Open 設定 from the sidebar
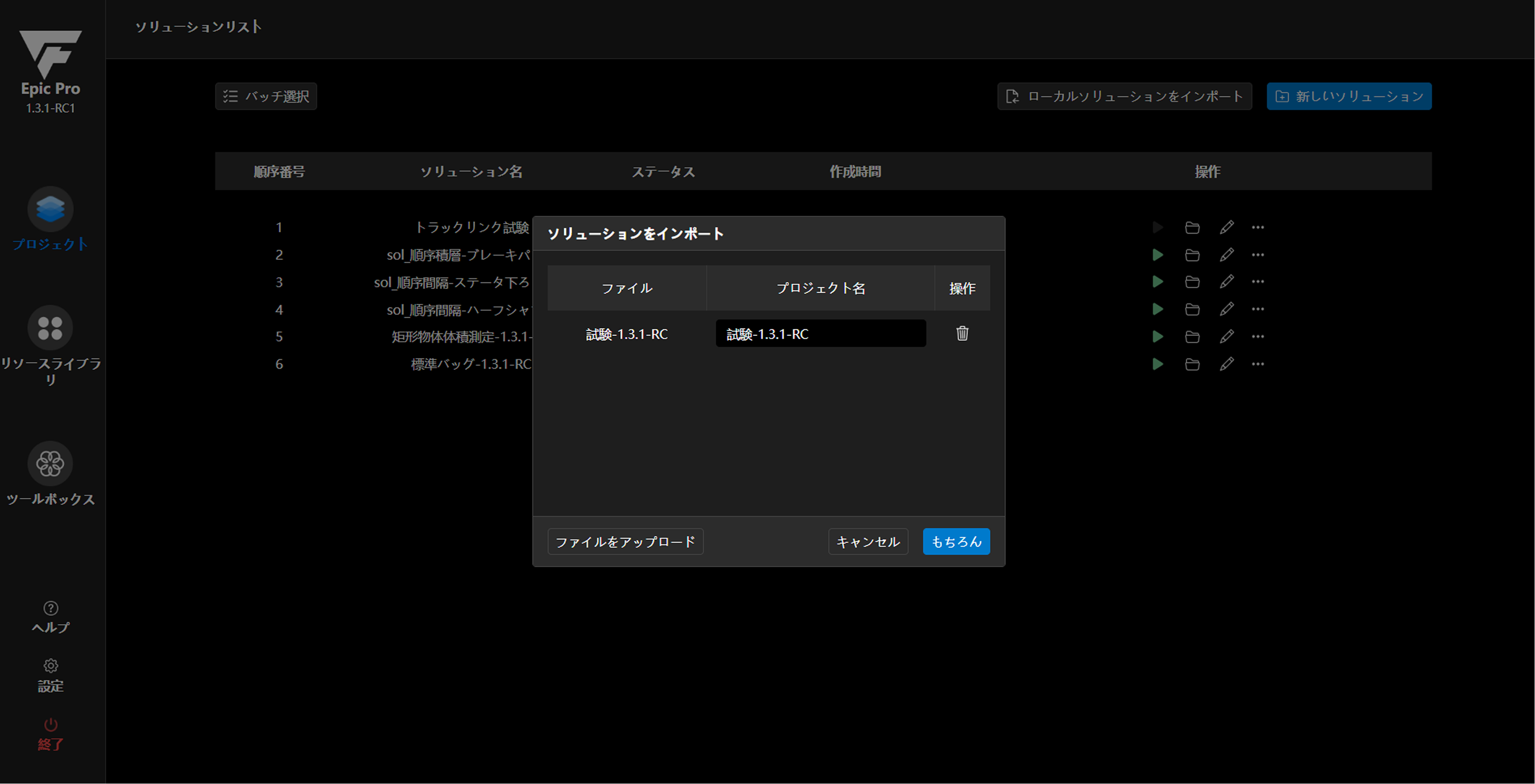This screenshot has width=1535, height=784. [x=51, y=675]
